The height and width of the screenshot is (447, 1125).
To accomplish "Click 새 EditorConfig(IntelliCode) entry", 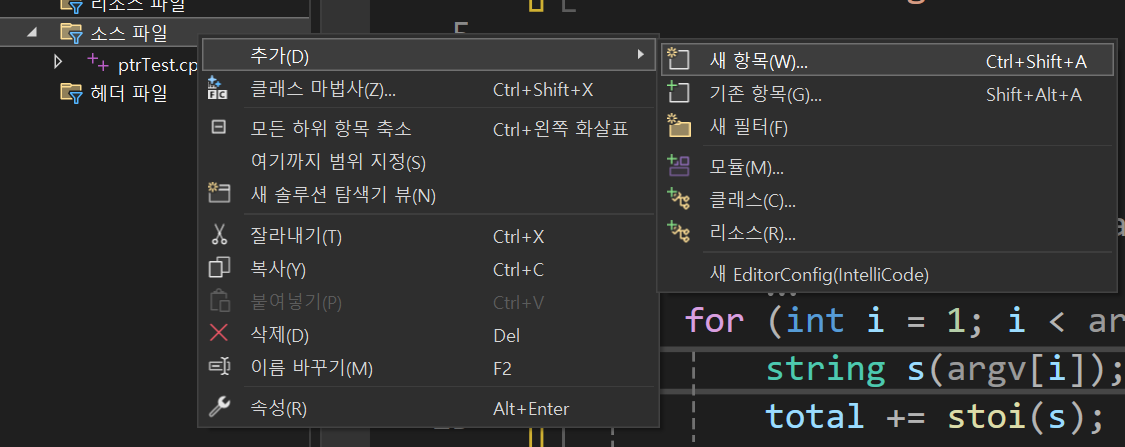I will (888, 274).
